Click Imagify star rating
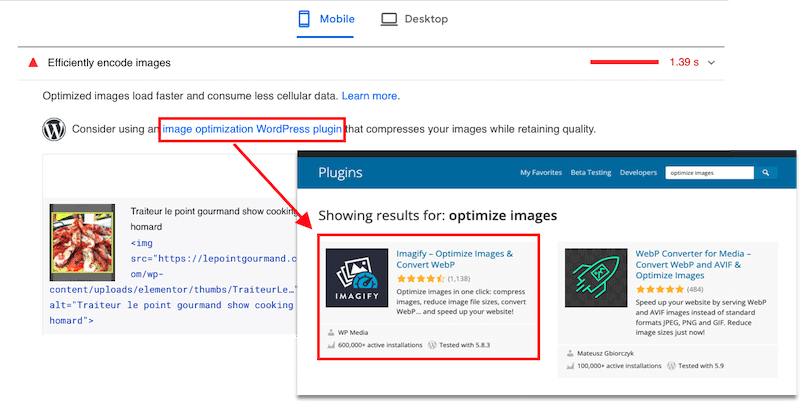This screenshot has height=402, width=800. pyautogui.click(x=421, y=279)
